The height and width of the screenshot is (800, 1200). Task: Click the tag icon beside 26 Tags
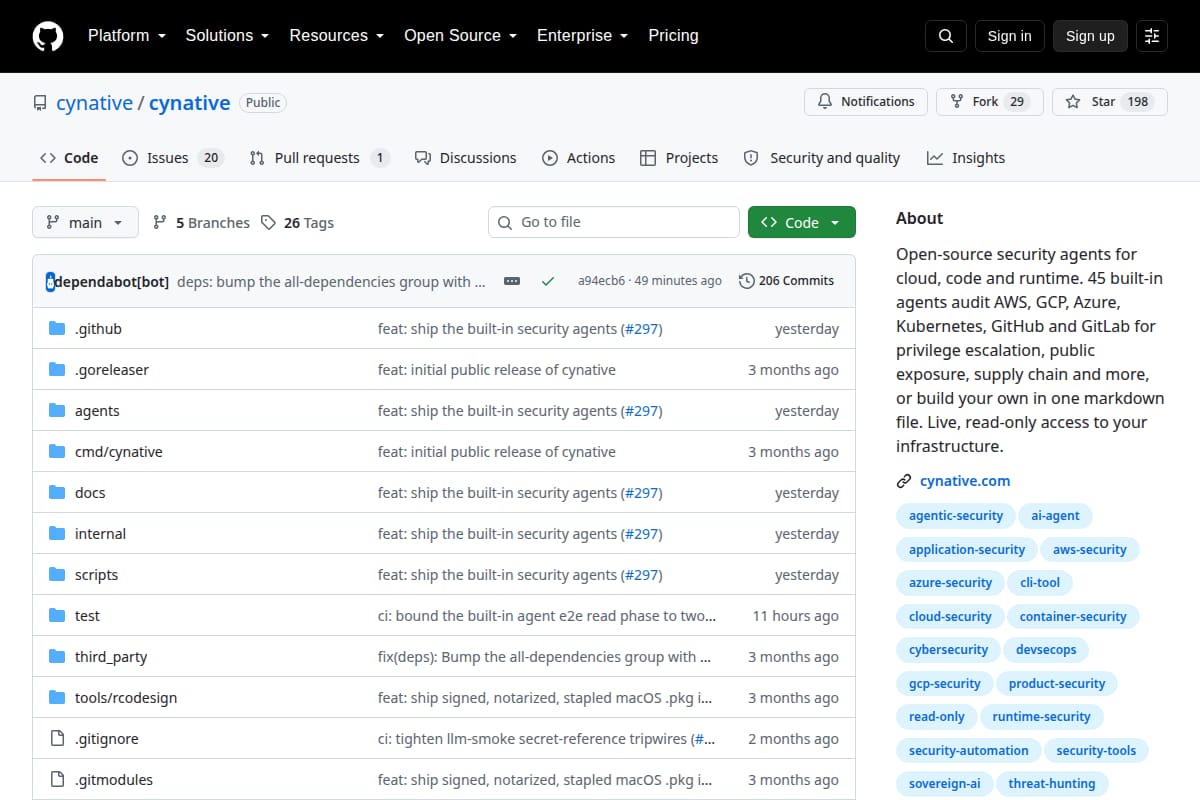point(268,223)
